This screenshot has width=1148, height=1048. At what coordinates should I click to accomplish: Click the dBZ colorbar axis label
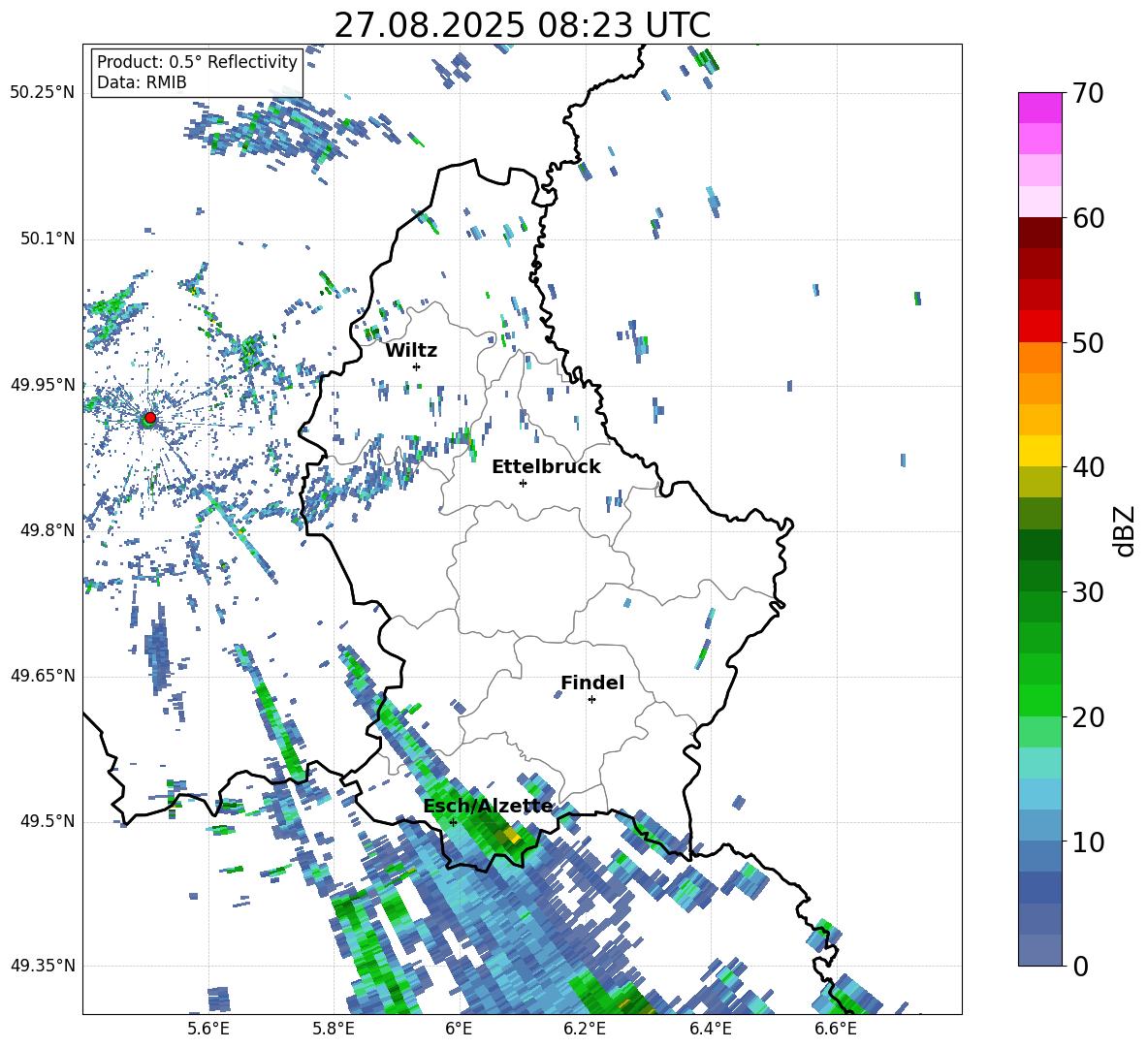(x=1126, y=530)
